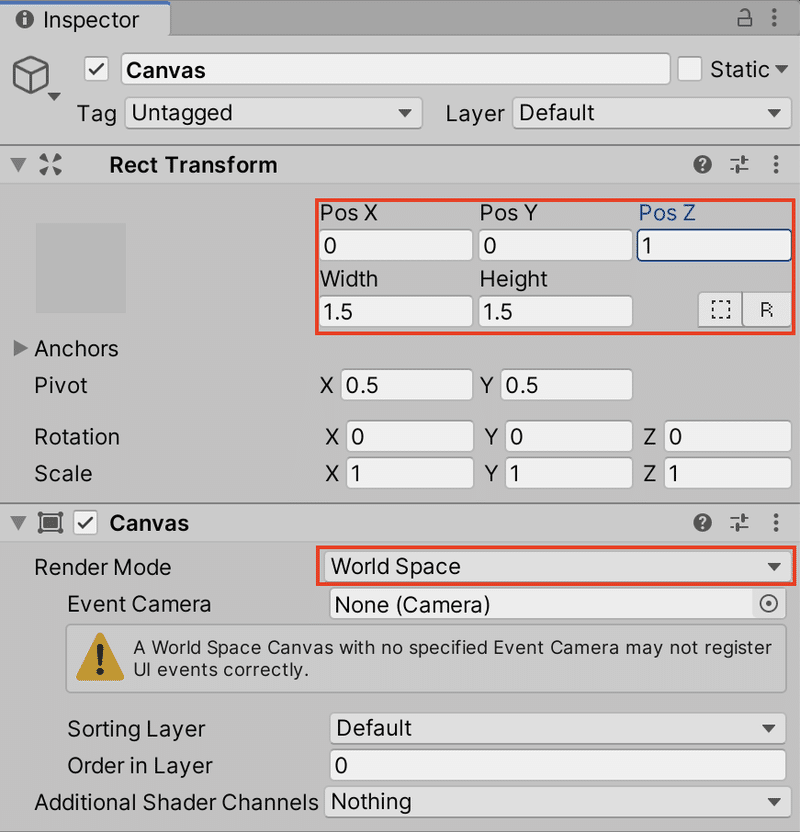Open Rect Transform component options menu
This screenshot has width=800, height=832.
point(776,165)
